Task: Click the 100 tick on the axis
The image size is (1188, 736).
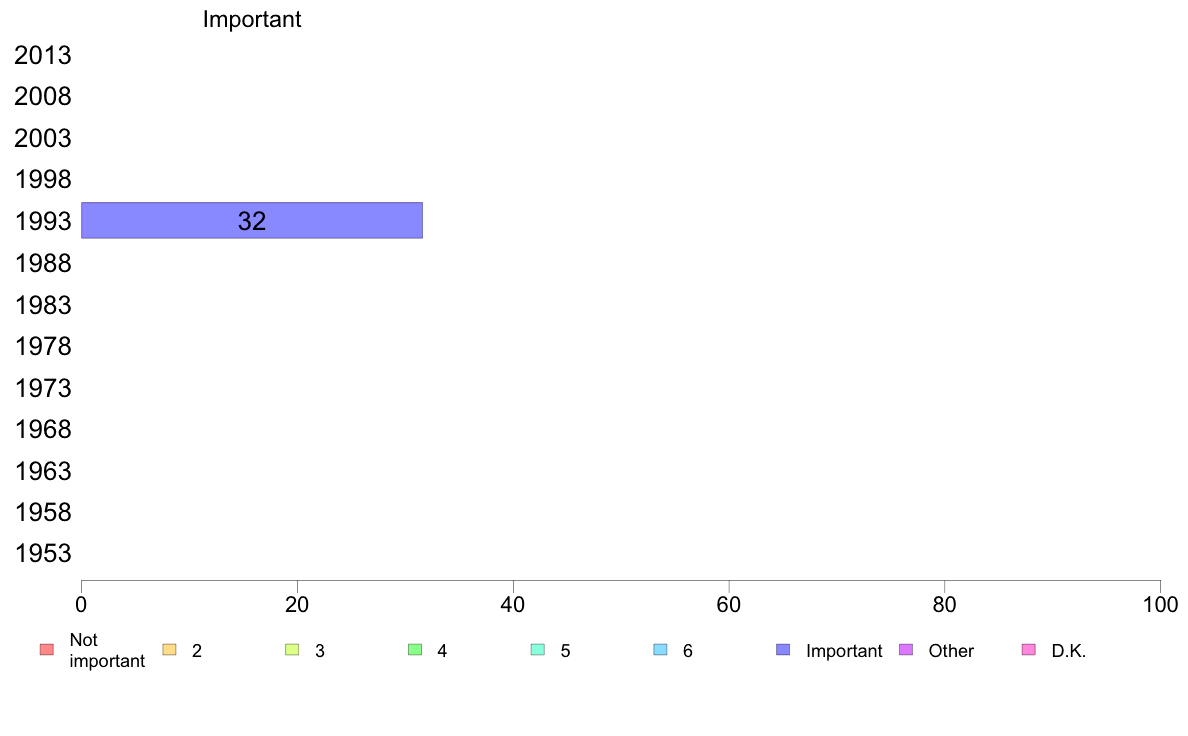Action: tap(1160, 605)
